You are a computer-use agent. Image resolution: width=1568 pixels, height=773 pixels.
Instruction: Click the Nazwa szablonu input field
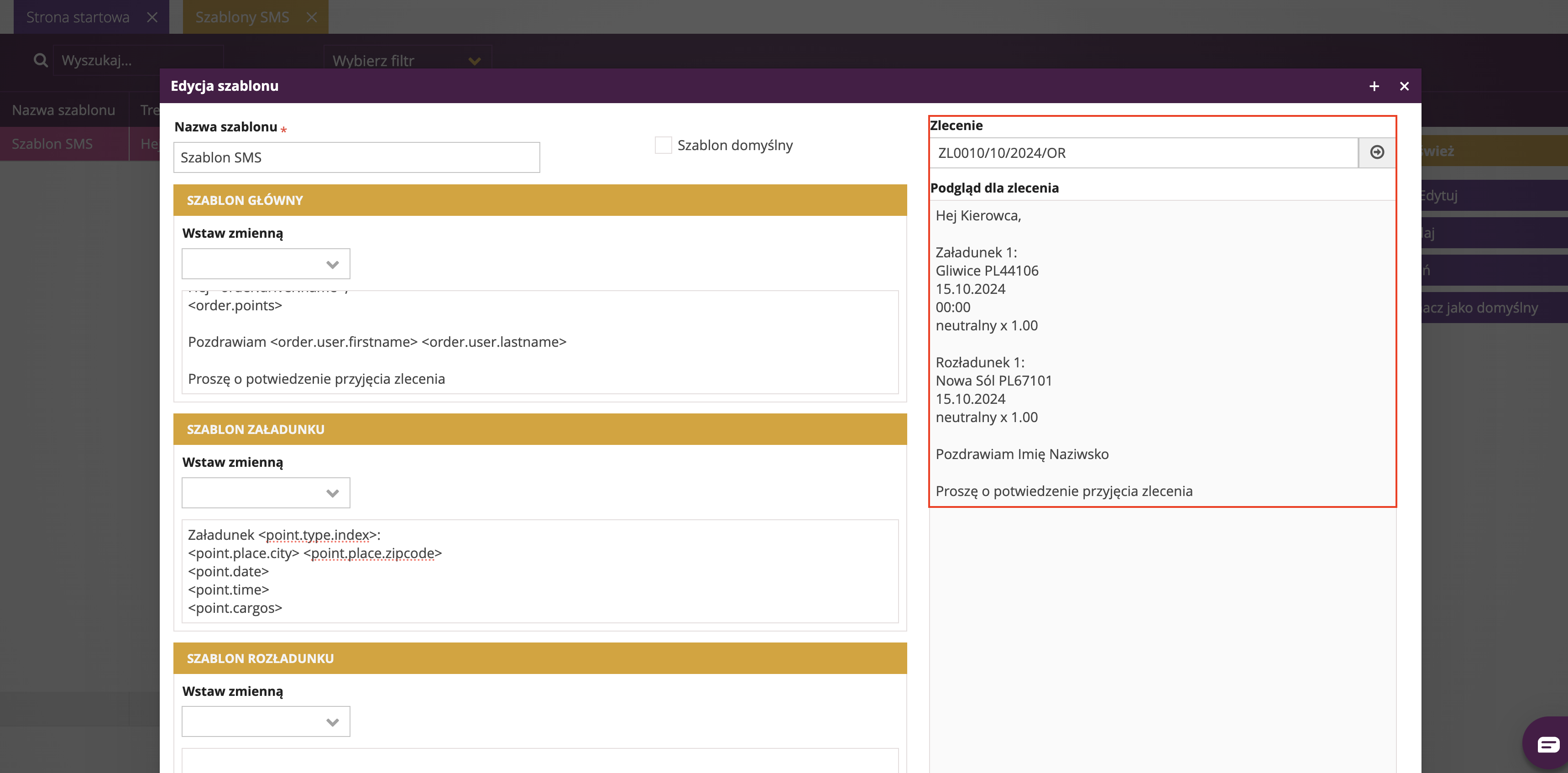pos(356,157)
